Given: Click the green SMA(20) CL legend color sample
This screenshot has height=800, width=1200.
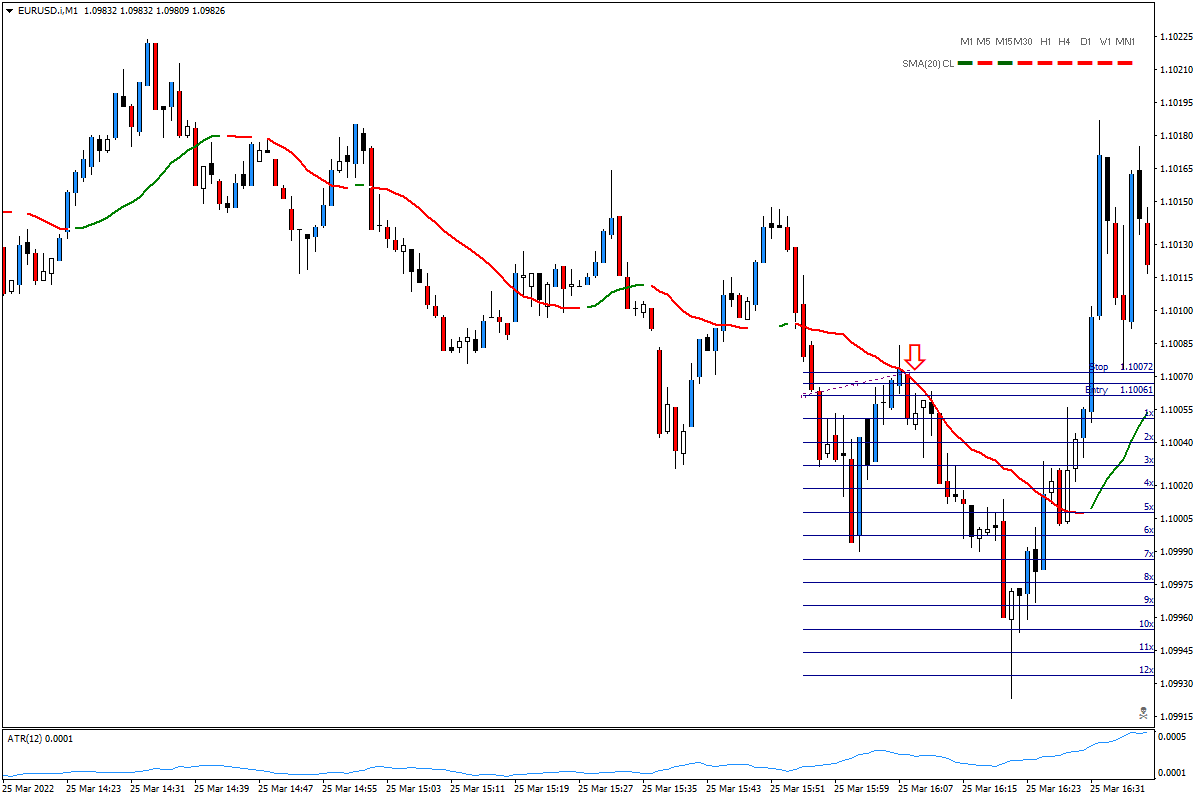Looking at the screenshot, I should 966,61.
